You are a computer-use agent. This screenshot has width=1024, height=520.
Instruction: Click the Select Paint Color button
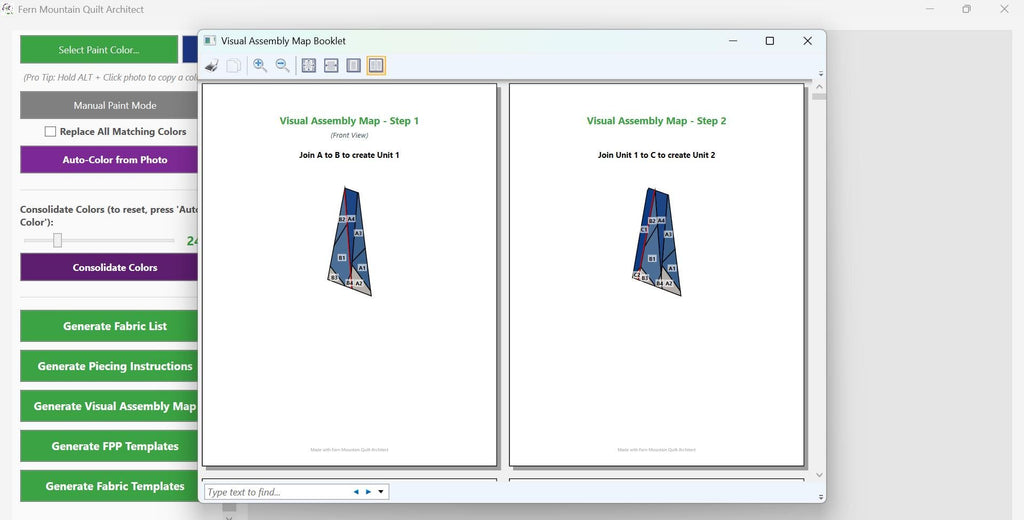point(99,50)
